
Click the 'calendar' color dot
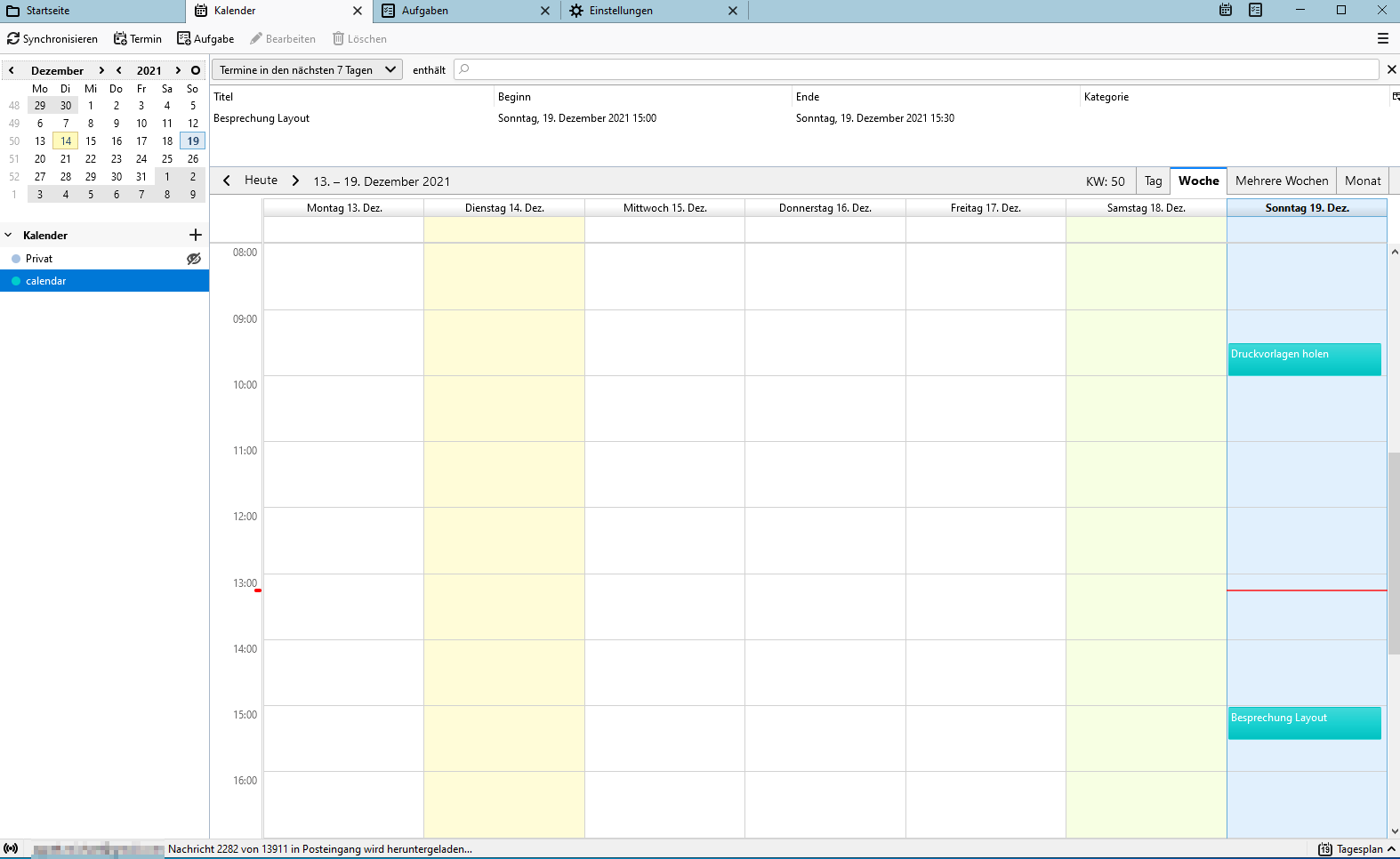16,281
